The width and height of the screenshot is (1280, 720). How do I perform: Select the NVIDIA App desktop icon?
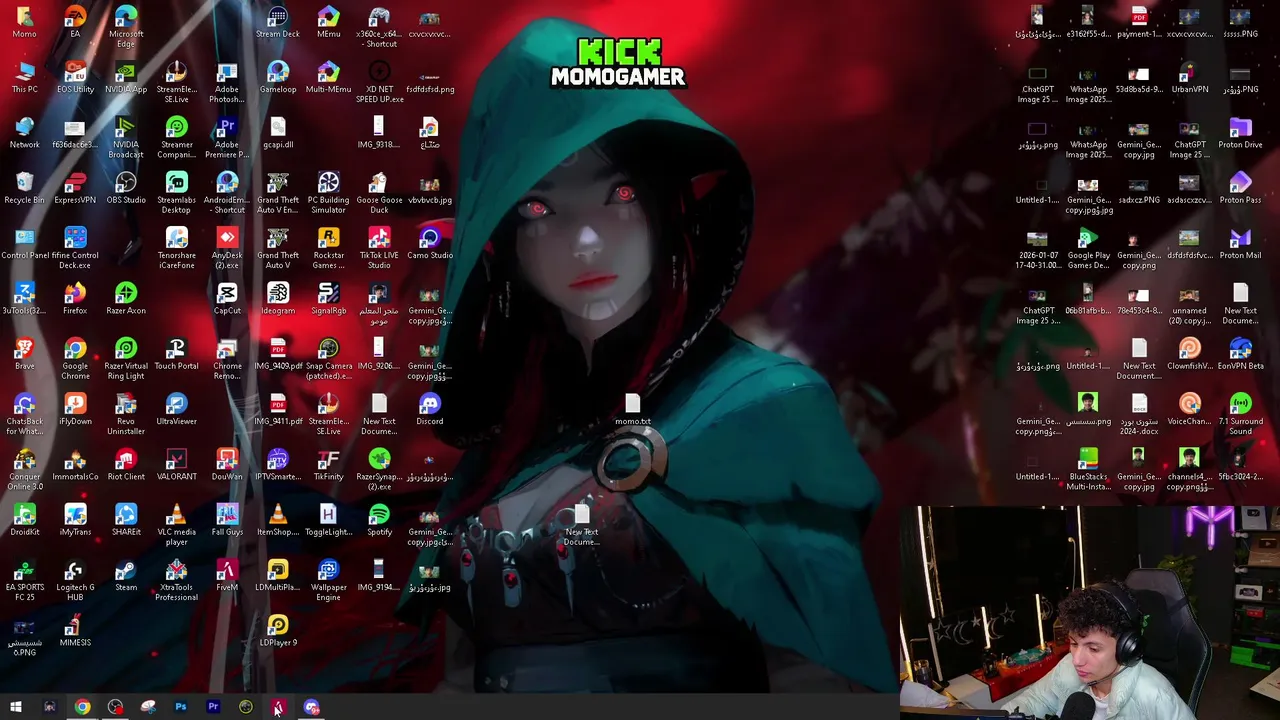[126, 77]
